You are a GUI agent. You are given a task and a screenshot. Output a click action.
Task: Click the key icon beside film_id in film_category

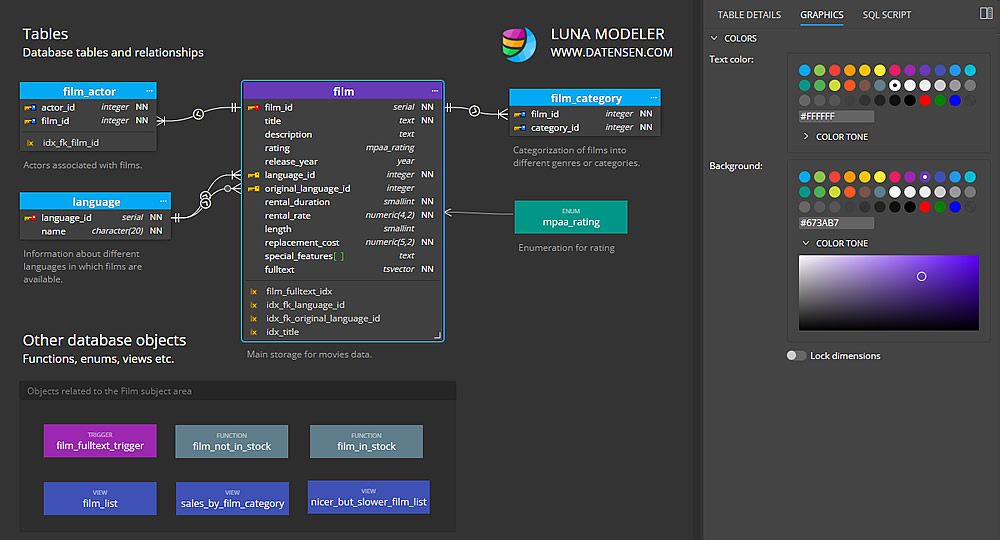click(x=520, y=115)
